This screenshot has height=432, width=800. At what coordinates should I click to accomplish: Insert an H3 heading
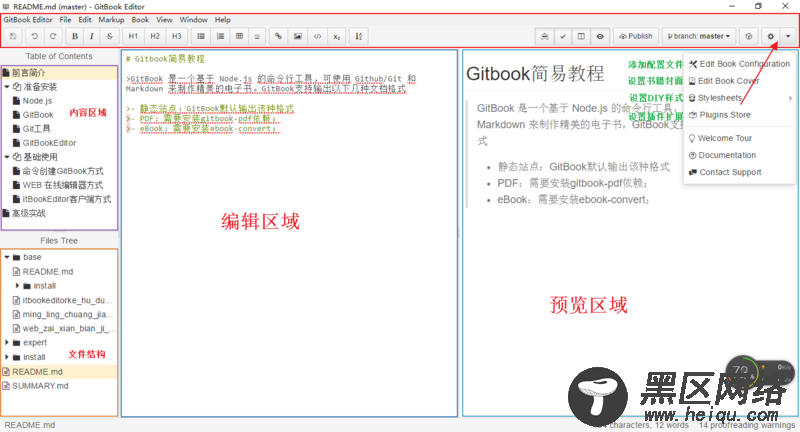pos(177,36)
